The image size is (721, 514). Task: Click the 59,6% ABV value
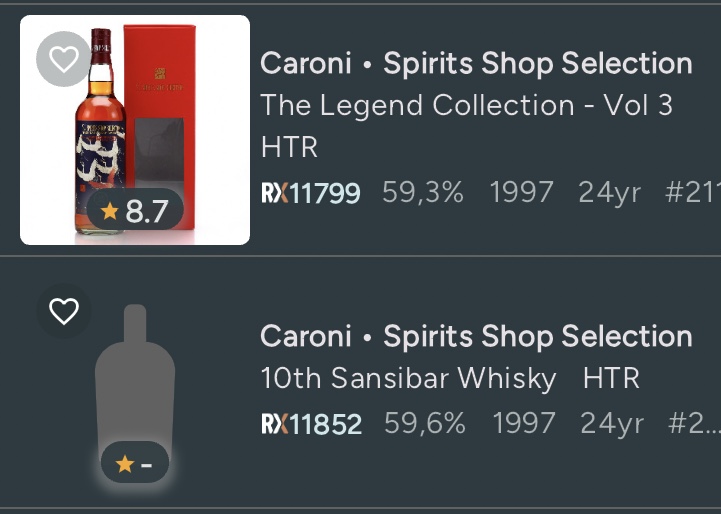coord(424,424)
